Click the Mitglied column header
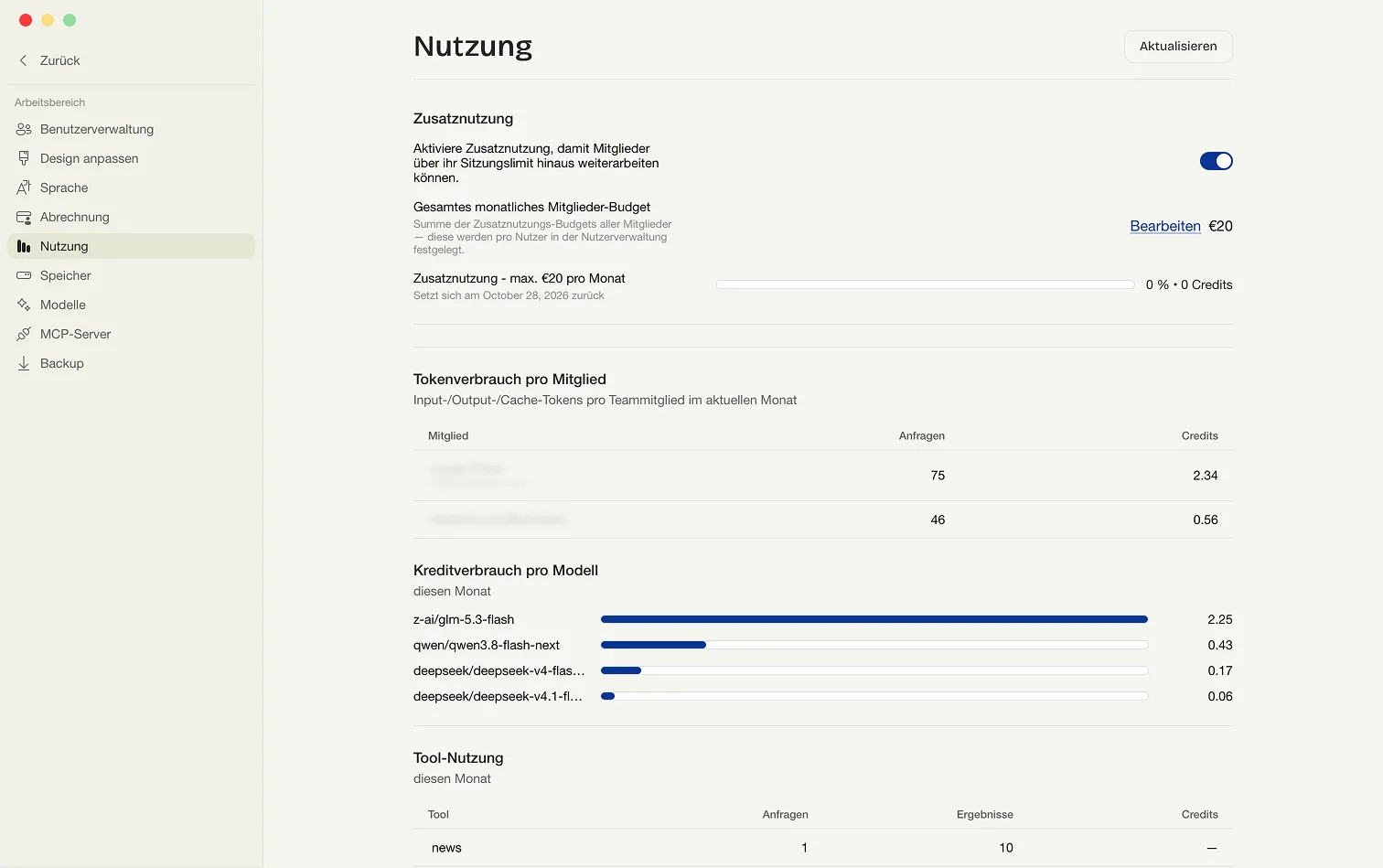Image resolution: width=1383 pixels, height=868 pixels. pyautogui.click(x=448, y=435)
